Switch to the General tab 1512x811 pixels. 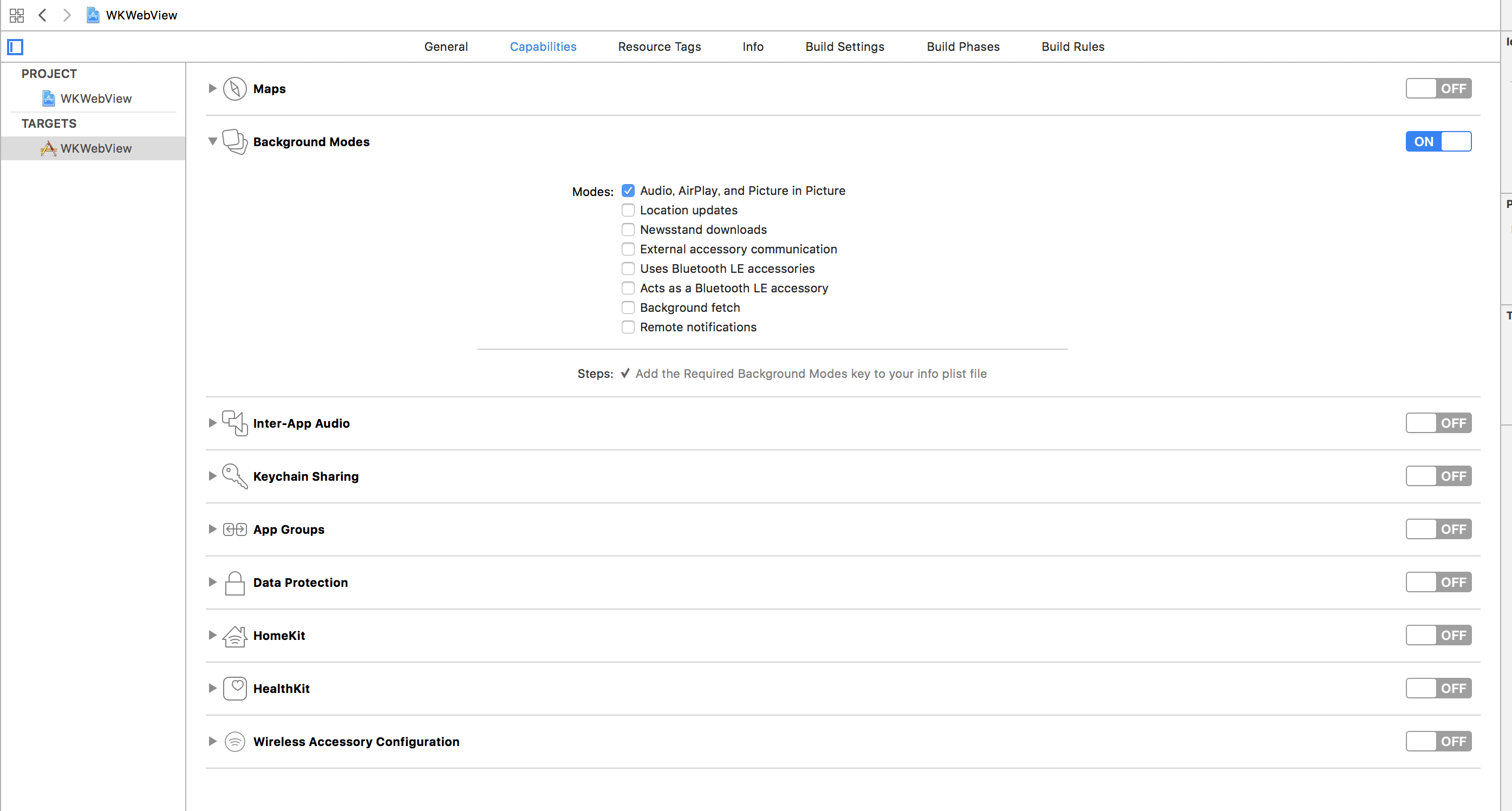pos(446,47)
